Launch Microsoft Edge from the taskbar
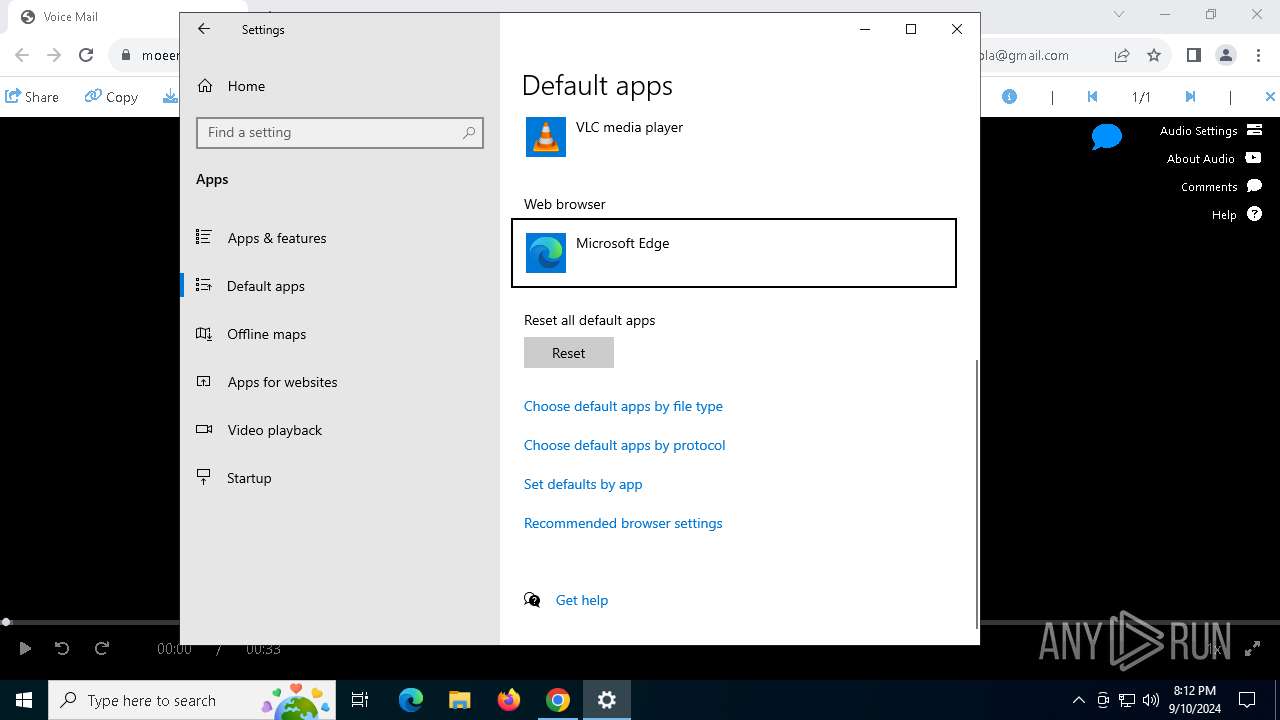Screen dimensions: 1280x720 pos(411,700)
